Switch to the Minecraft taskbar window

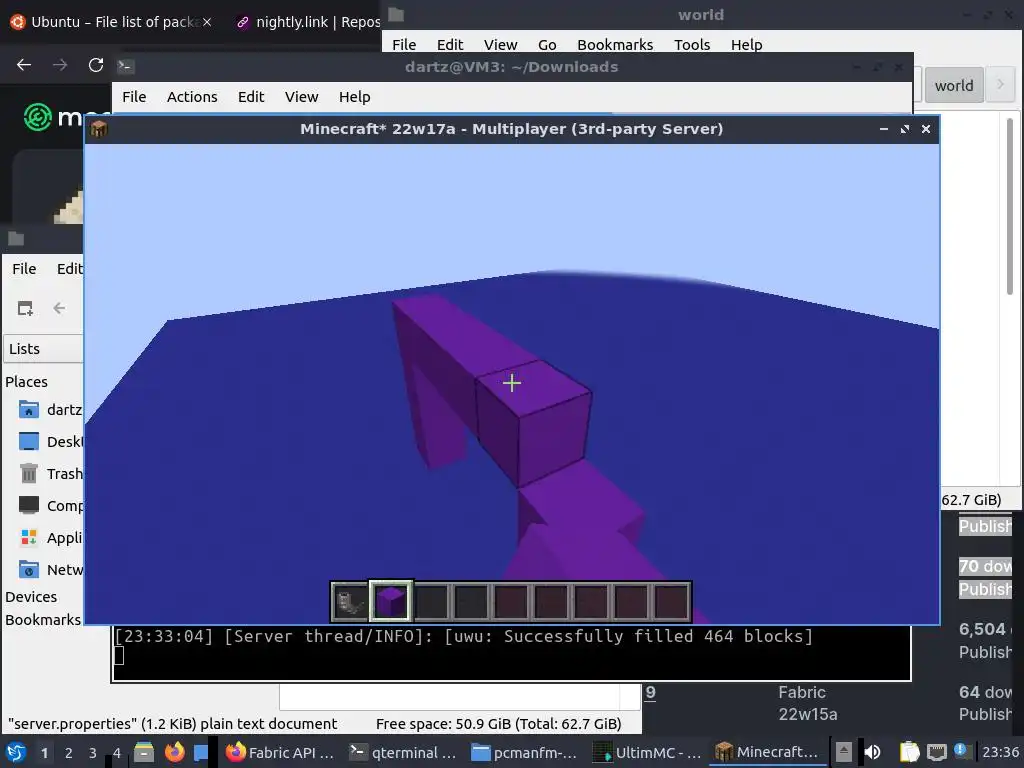pyautogui.click(x=767, y=752)
